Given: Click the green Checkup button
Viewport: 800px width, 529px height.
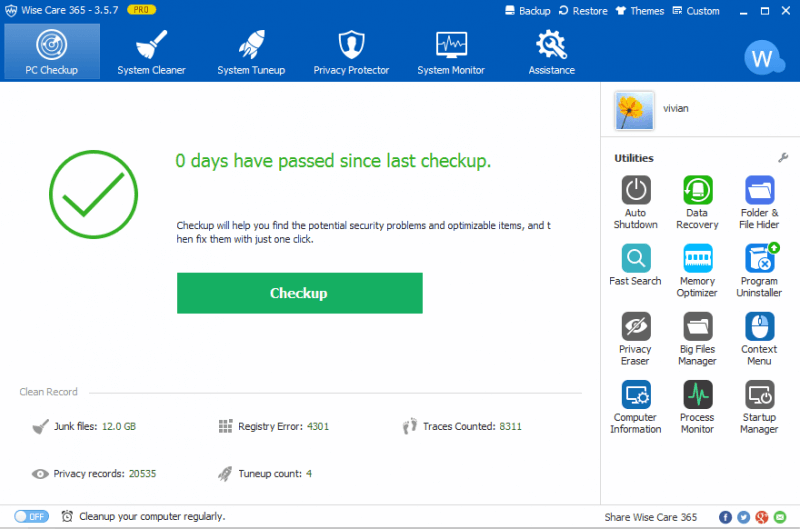Looking at the screenshot, I should coord(299,293).
